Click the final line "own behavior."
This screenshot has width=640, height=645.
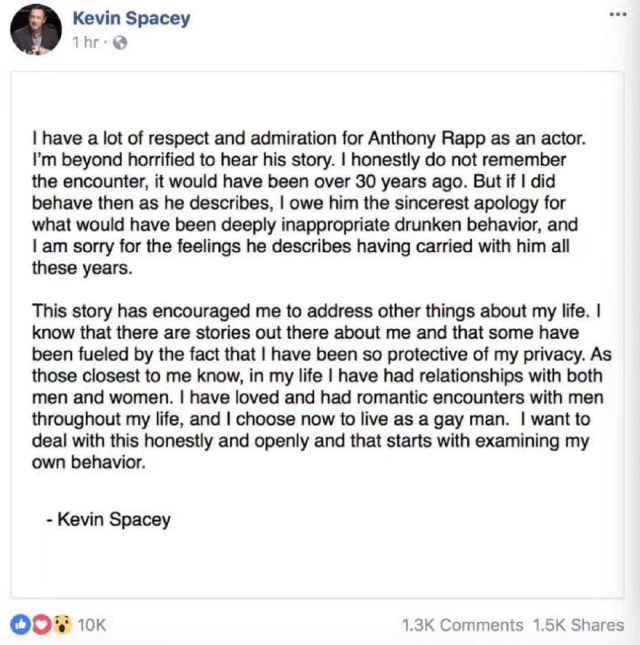[89, 462]
